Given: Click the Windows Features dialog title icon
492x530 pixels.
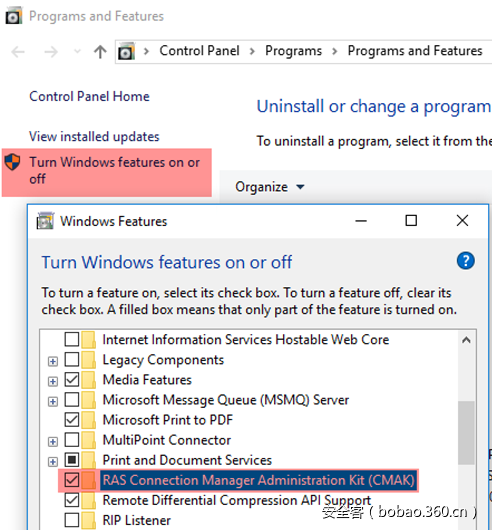Looking at the screenshot, I should pyautogui.click(x=45, y=221).
